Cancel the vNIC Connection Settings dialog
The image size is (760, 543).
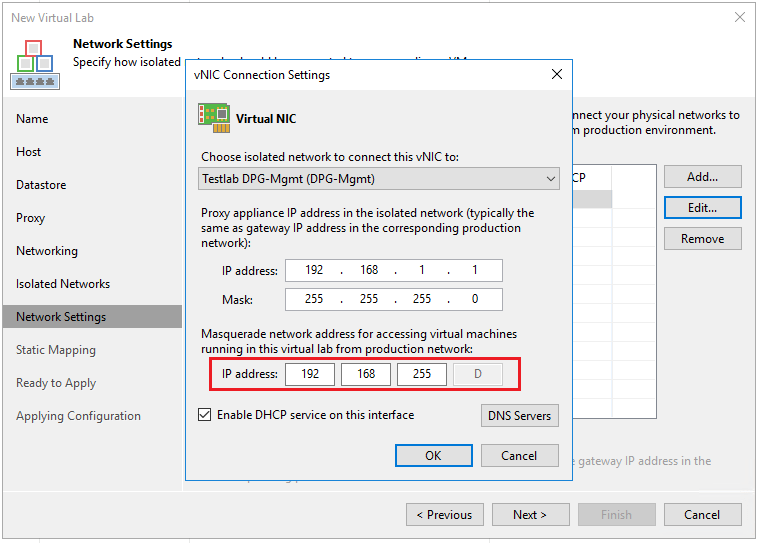(519, 455)
